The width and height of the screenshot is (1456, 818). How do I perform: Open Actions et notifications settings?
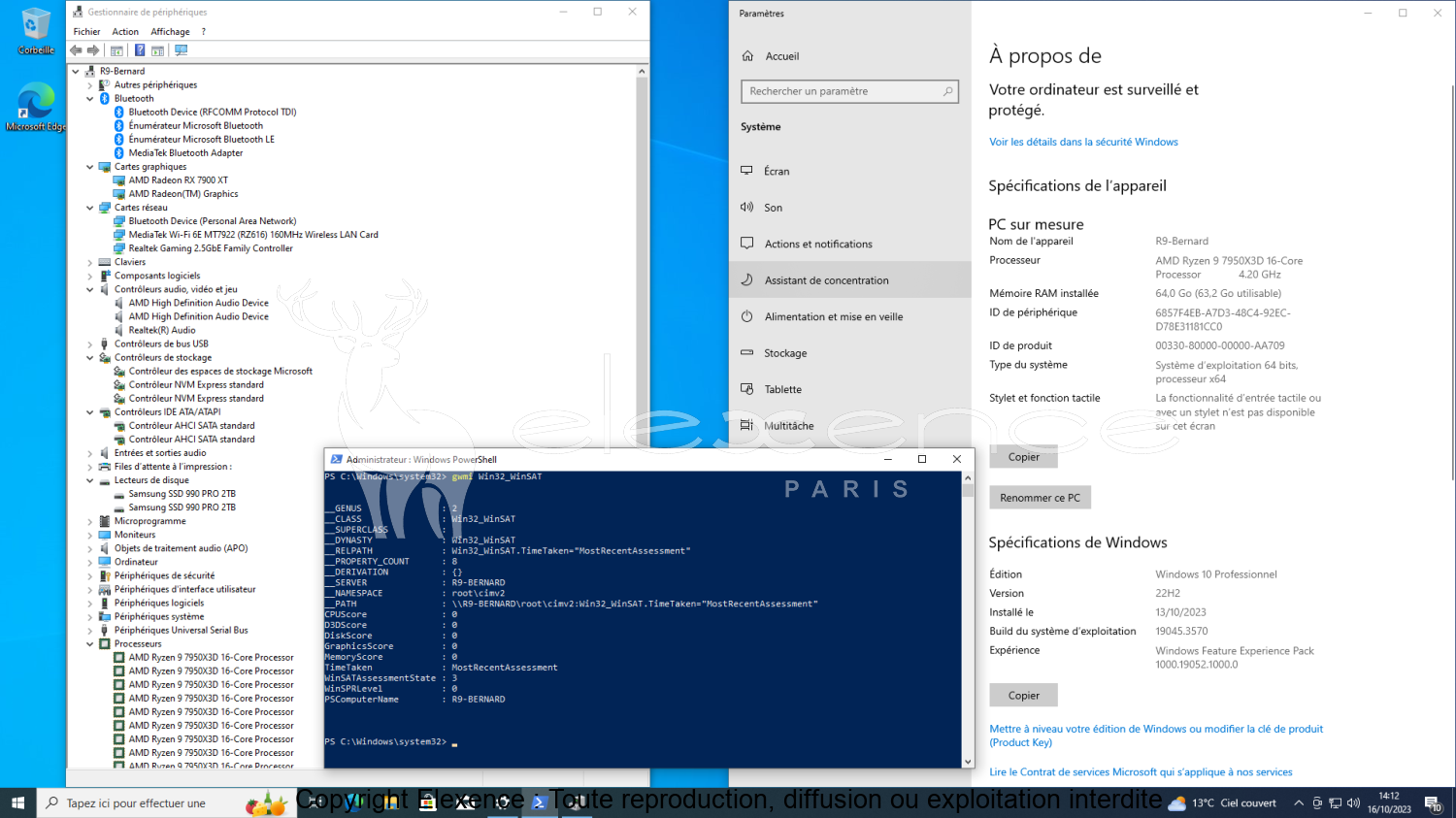pos(849,244)
